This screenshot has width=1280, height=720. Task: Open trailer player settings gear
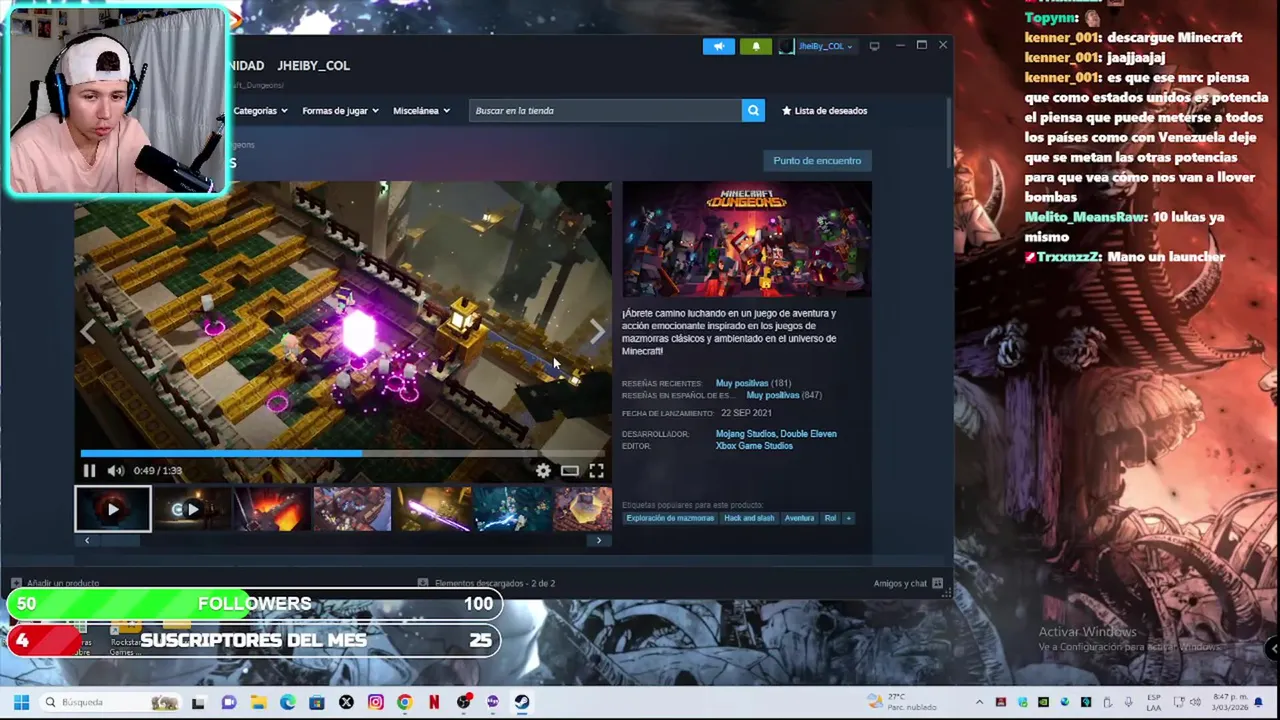[543, 471]
